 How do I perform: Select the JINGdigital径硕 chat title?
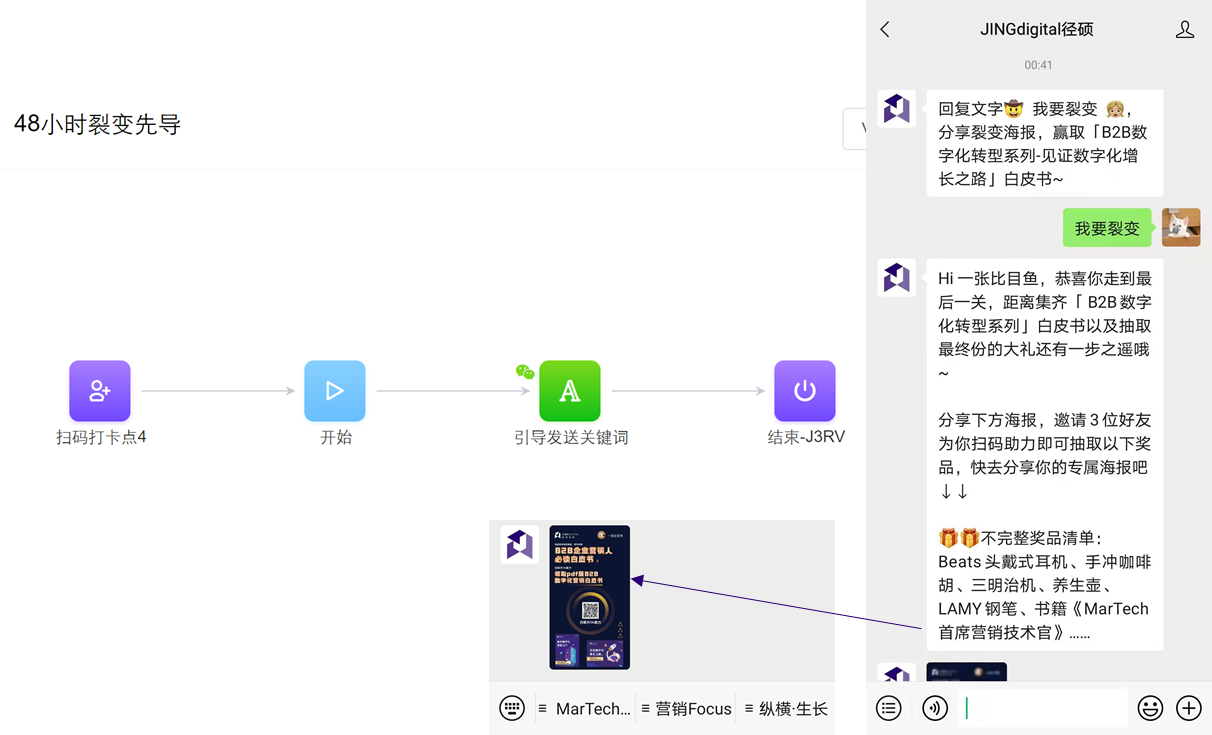point(1036,29)
